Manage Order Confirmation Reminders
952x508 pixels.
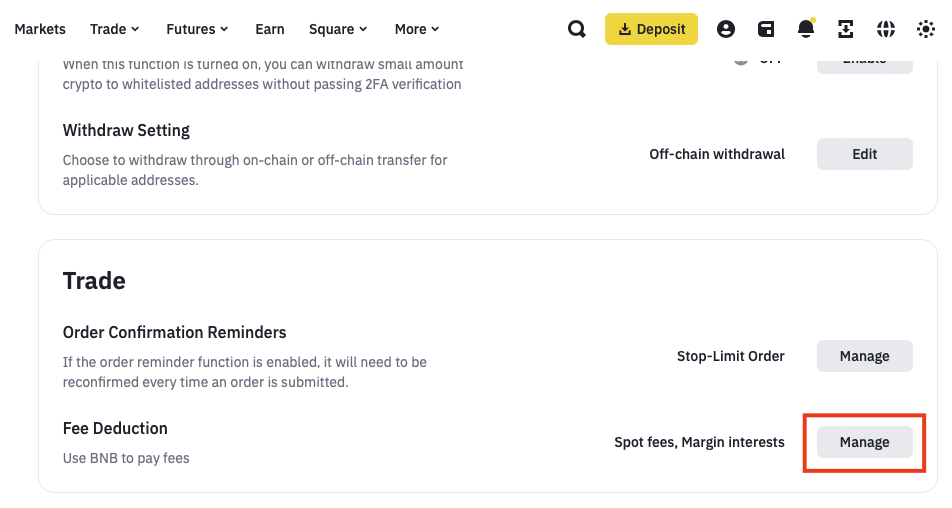[x=865, y=356]
